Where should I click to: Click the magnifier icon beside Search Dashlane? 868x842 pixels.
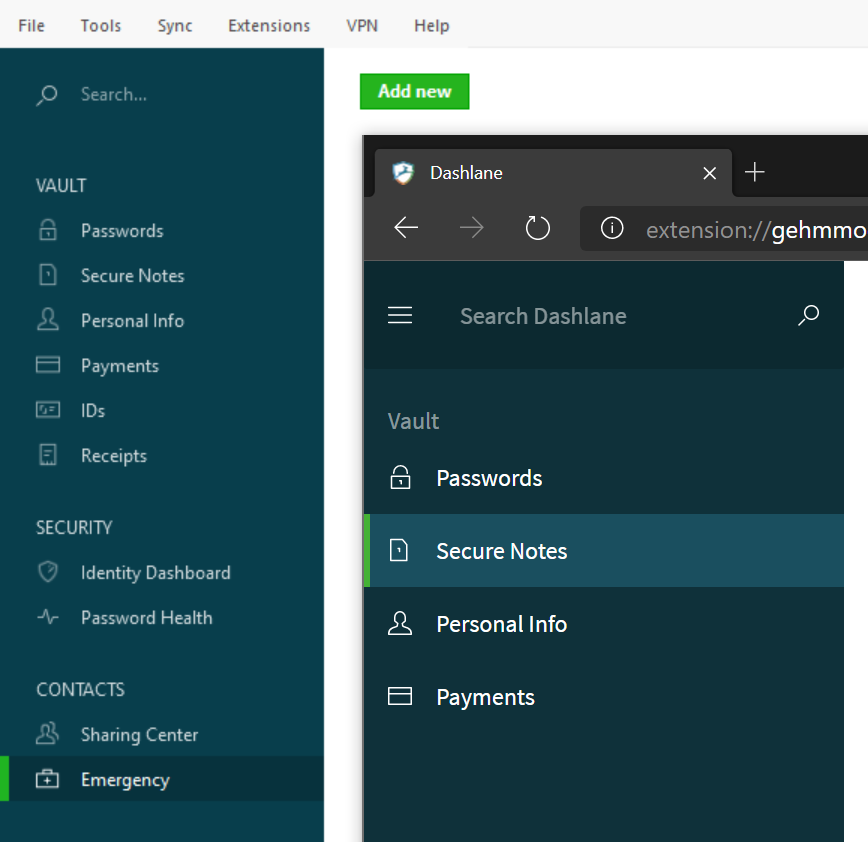pyautogui.click(x=808, y=316)
